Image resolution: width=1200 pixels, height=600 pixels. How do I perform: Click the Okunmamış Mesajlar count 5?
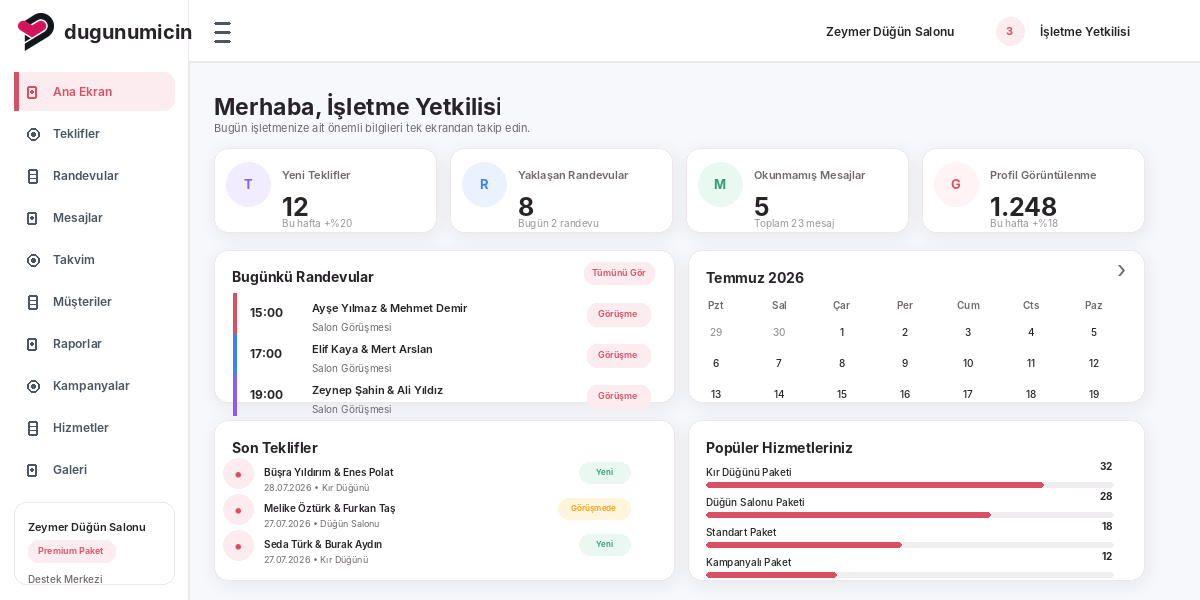coord(761,206)
